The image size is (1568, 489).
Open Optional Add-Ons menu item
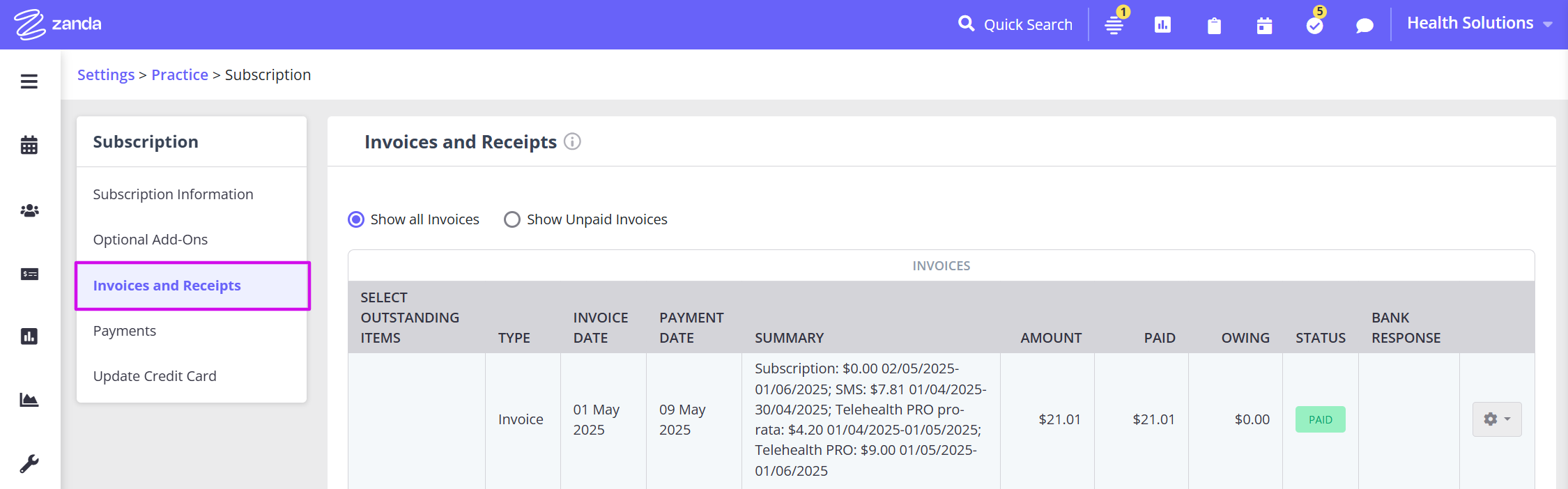click(151, 240)
